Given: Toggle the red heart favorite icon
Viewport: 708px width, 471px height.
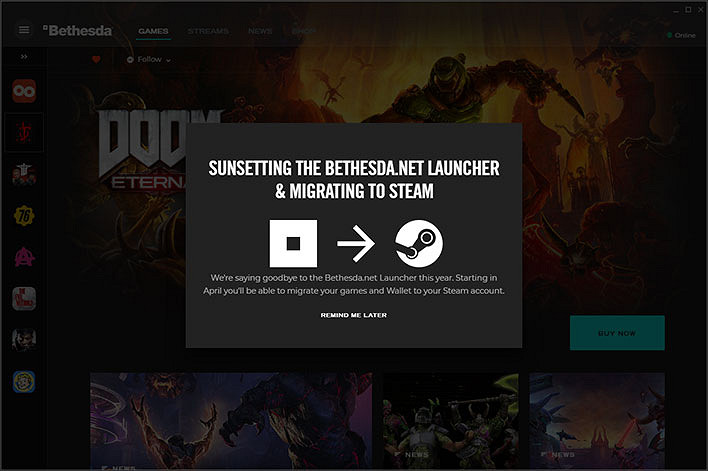Looking at the screenshot, I should click(97, 60).
